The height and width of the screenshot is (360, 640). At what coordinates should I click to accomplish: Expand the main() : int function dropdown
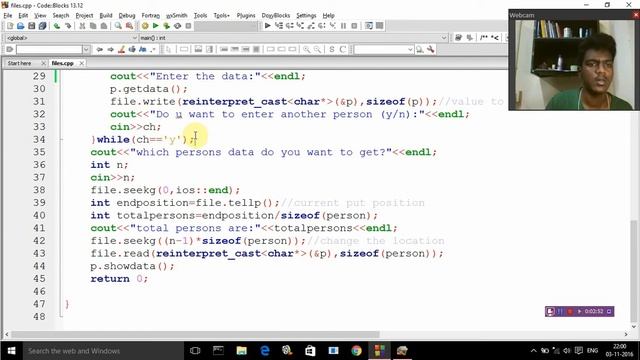[x=444, y=38]
